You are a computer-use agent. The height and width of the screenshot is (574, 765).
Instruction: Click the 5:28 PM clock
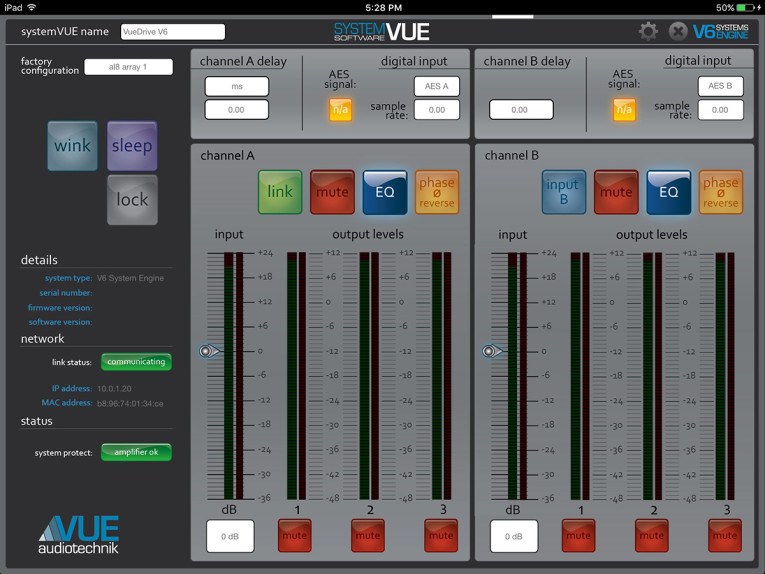click(x=383, y=7)
